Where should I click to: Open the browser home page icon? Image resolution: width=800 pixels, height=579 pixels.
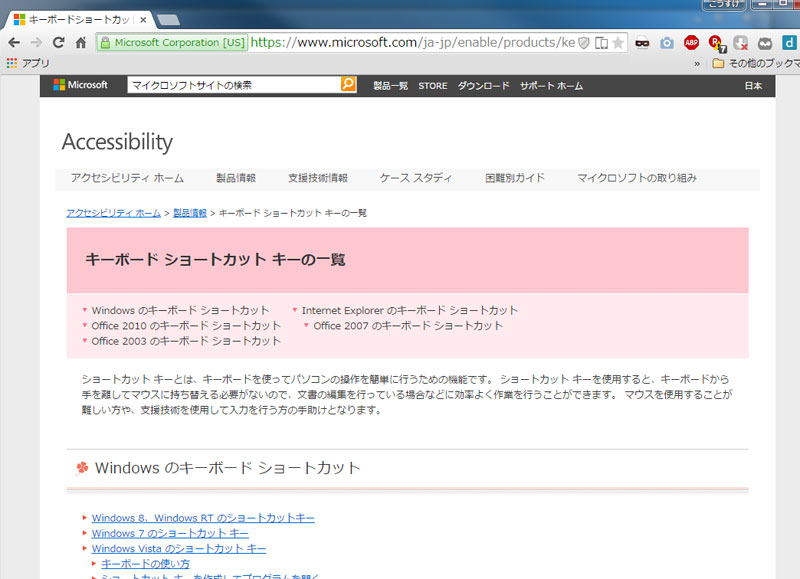(81, 43)
